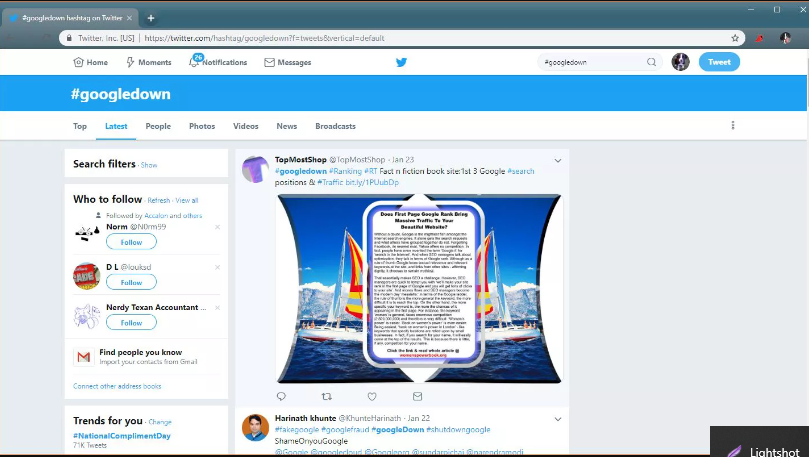Open Home from the house icon
Screen dimensions: 809x457
[x=78, y=62]
